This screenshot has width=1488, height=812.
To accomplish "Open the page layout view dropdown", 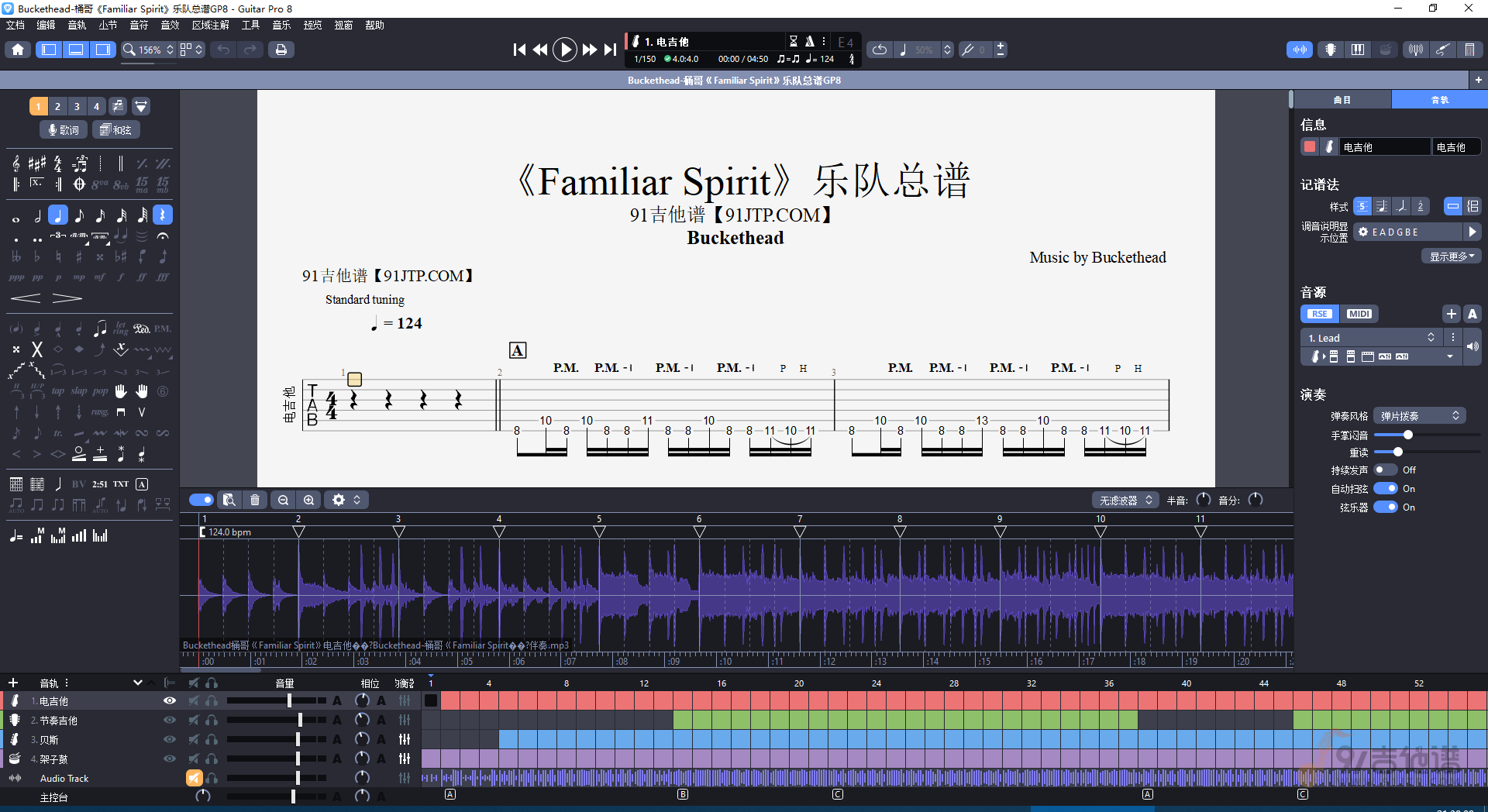I will click(191, 50).
